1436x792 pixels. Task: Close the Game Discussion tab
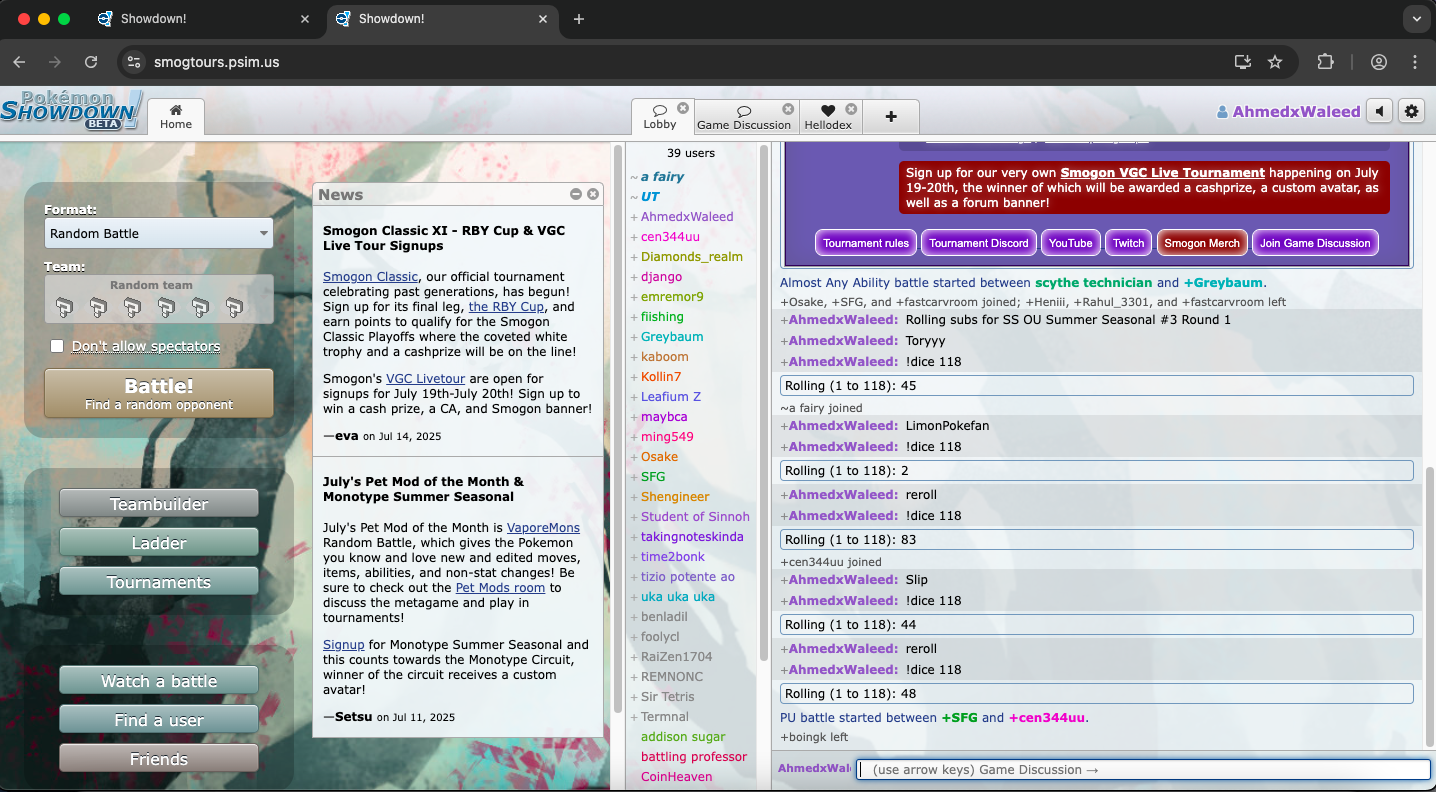[788, 109]
